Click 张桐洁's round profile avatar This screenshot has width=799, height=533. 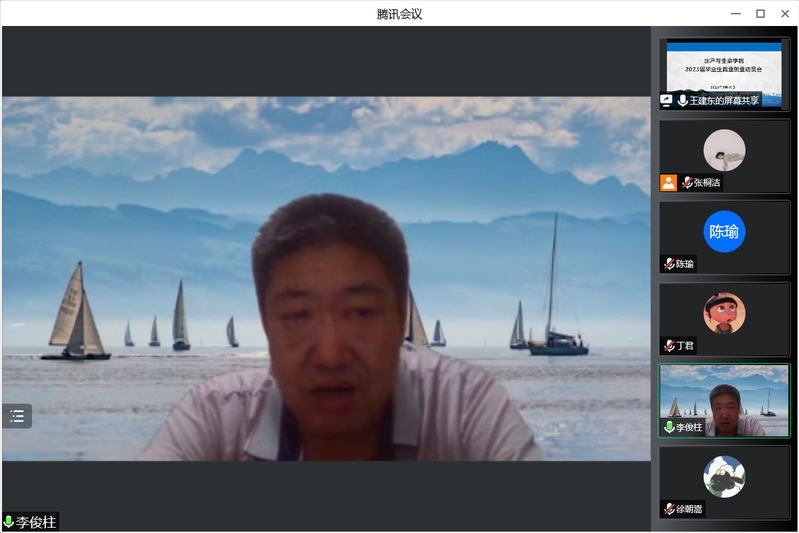(x=724, y=150)
